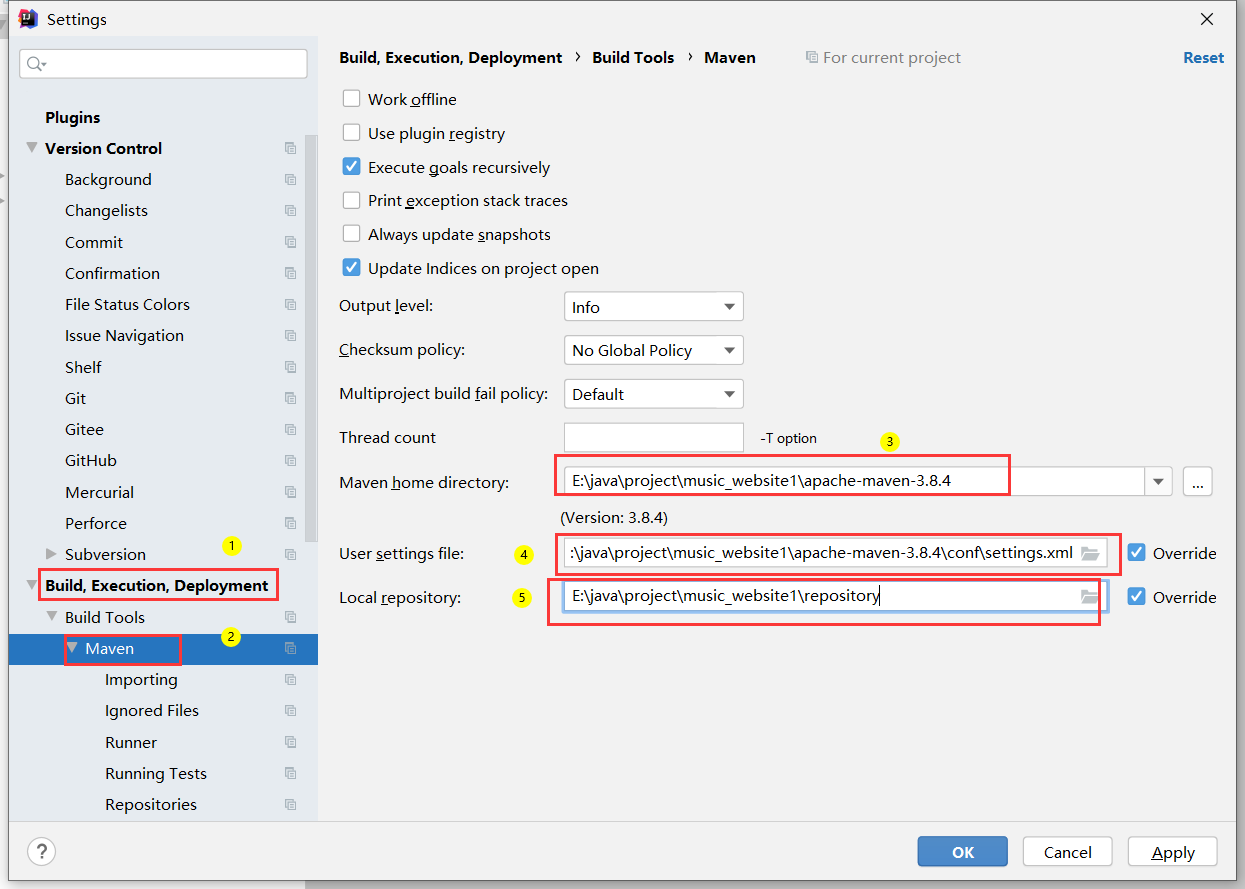
Task: Click the project-level icon in the Issue Navigation row
Action: [290, 336]
